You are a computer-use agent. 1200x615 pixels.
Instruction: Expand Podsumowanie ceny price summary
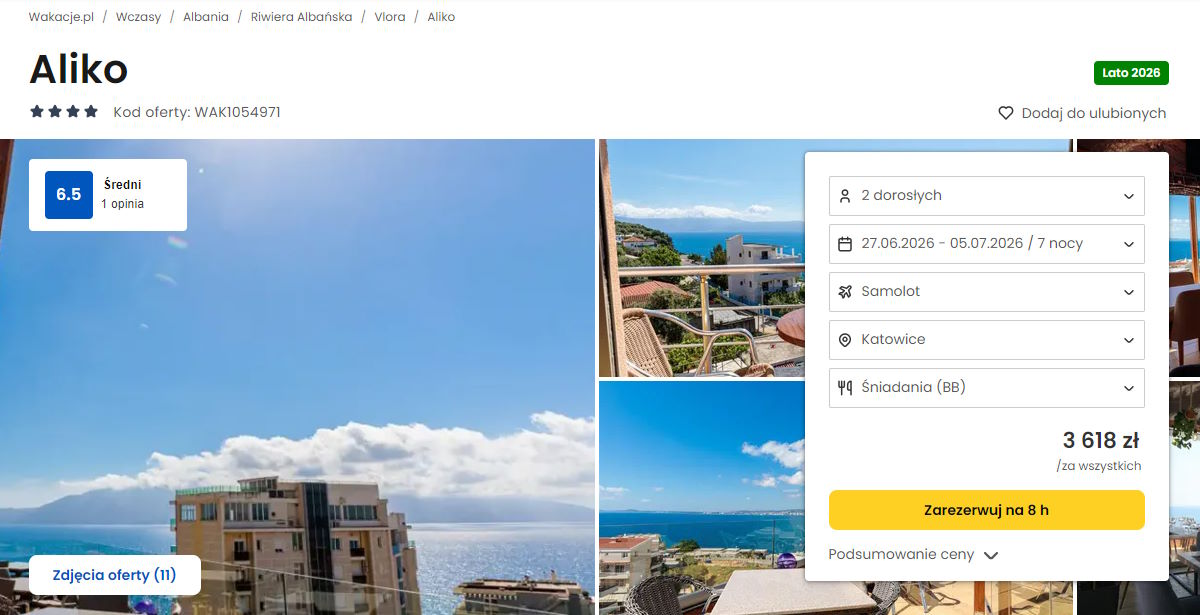[914, 555]
